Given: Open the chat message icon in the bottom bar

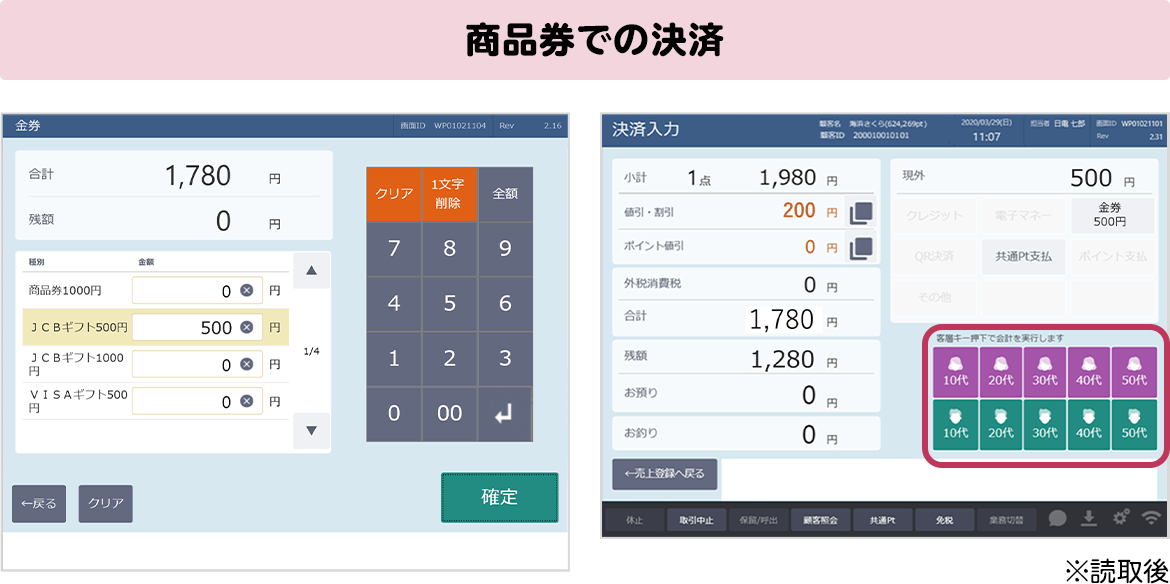Looking at the screenshot, I should pyautogui.click(x=1057, y=518).
